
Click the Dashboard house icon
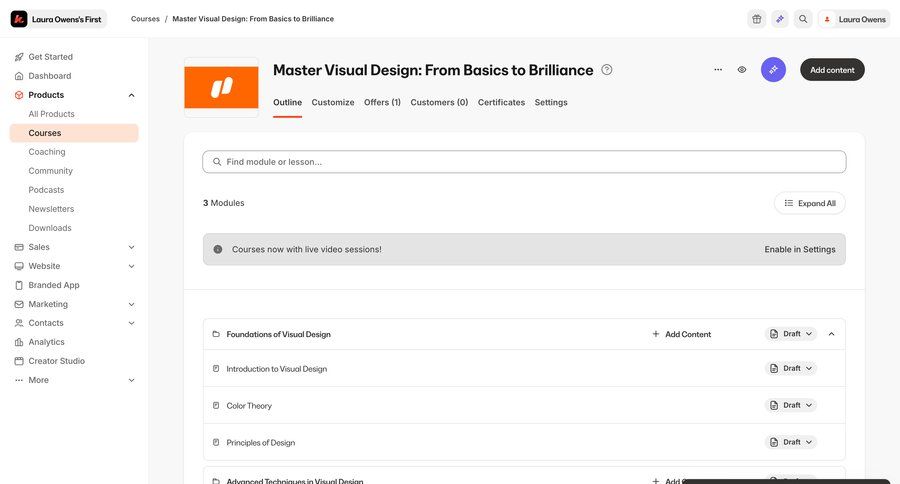click(19, 76)
